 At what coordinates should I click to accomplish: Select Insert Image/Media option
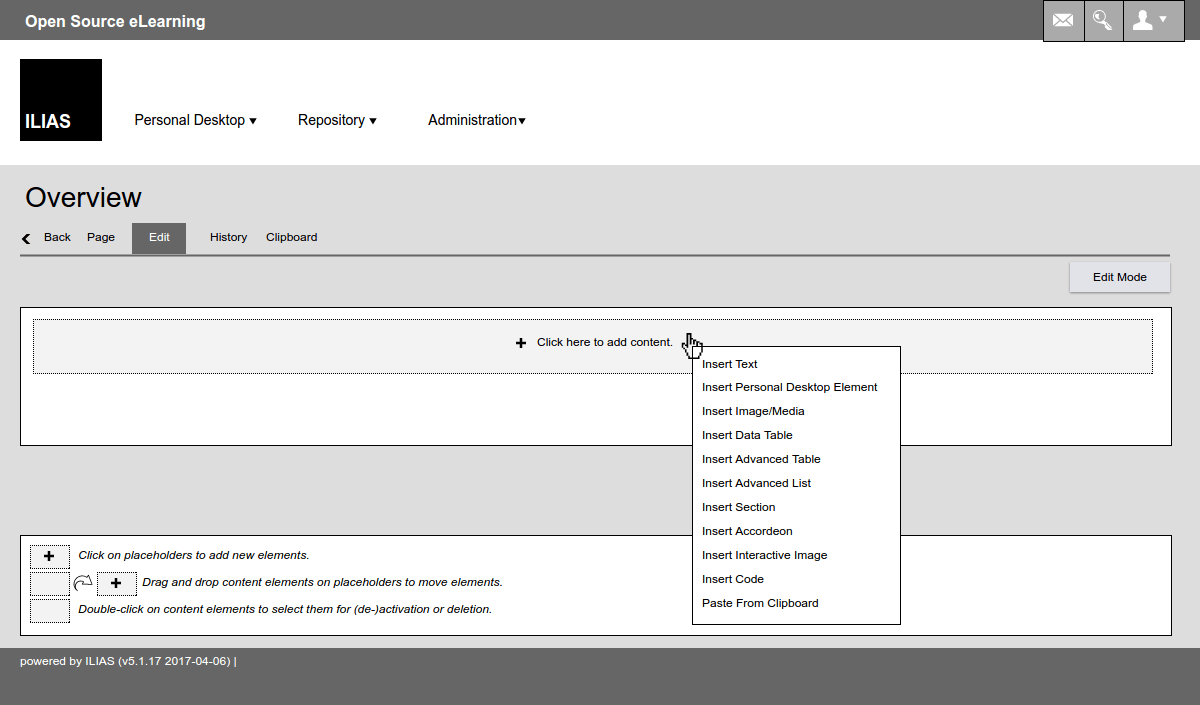[x=753, y=411]
